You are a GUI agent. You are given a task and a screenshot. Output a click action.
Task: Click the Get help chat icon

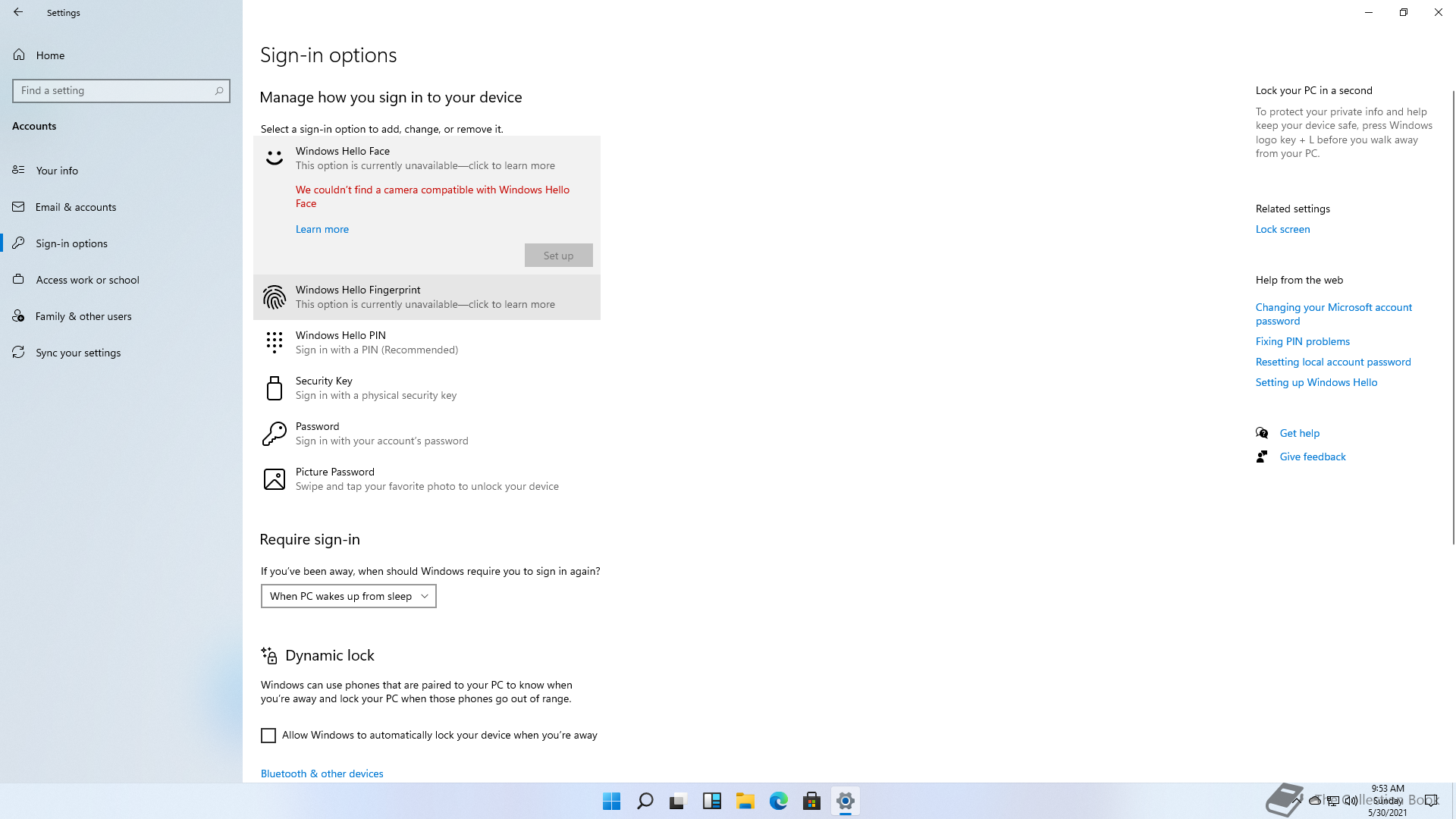pos(1262,433)
